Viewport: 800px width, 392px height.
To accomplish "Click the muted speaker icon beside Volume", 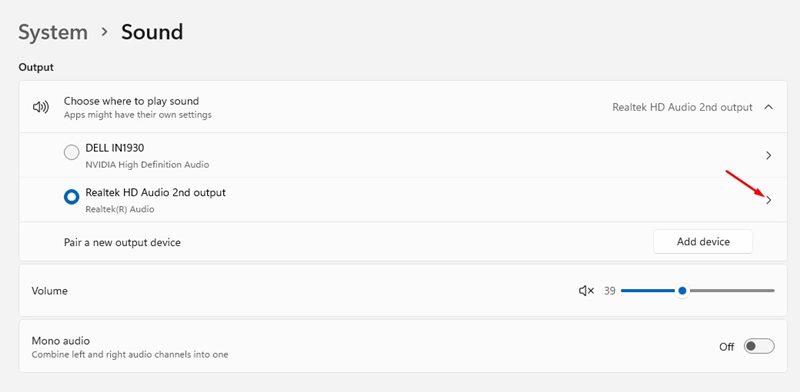I will (x=586, y=291).
